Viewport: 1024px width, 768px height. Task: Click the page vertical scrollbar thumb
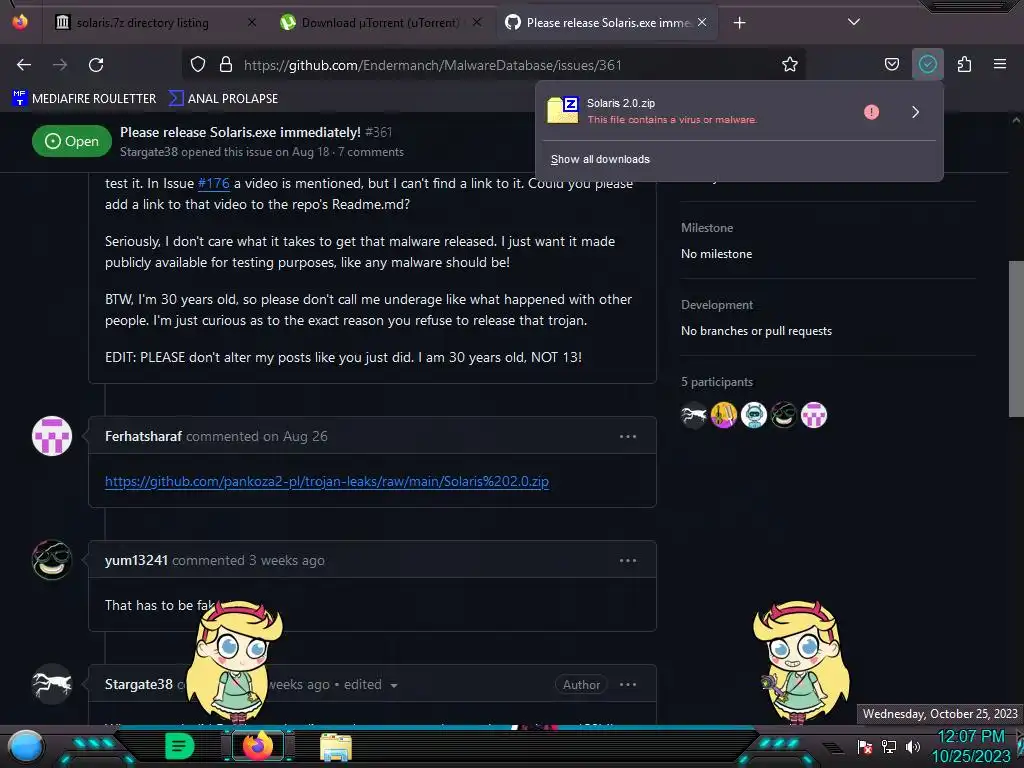(x=1016, y=338)
